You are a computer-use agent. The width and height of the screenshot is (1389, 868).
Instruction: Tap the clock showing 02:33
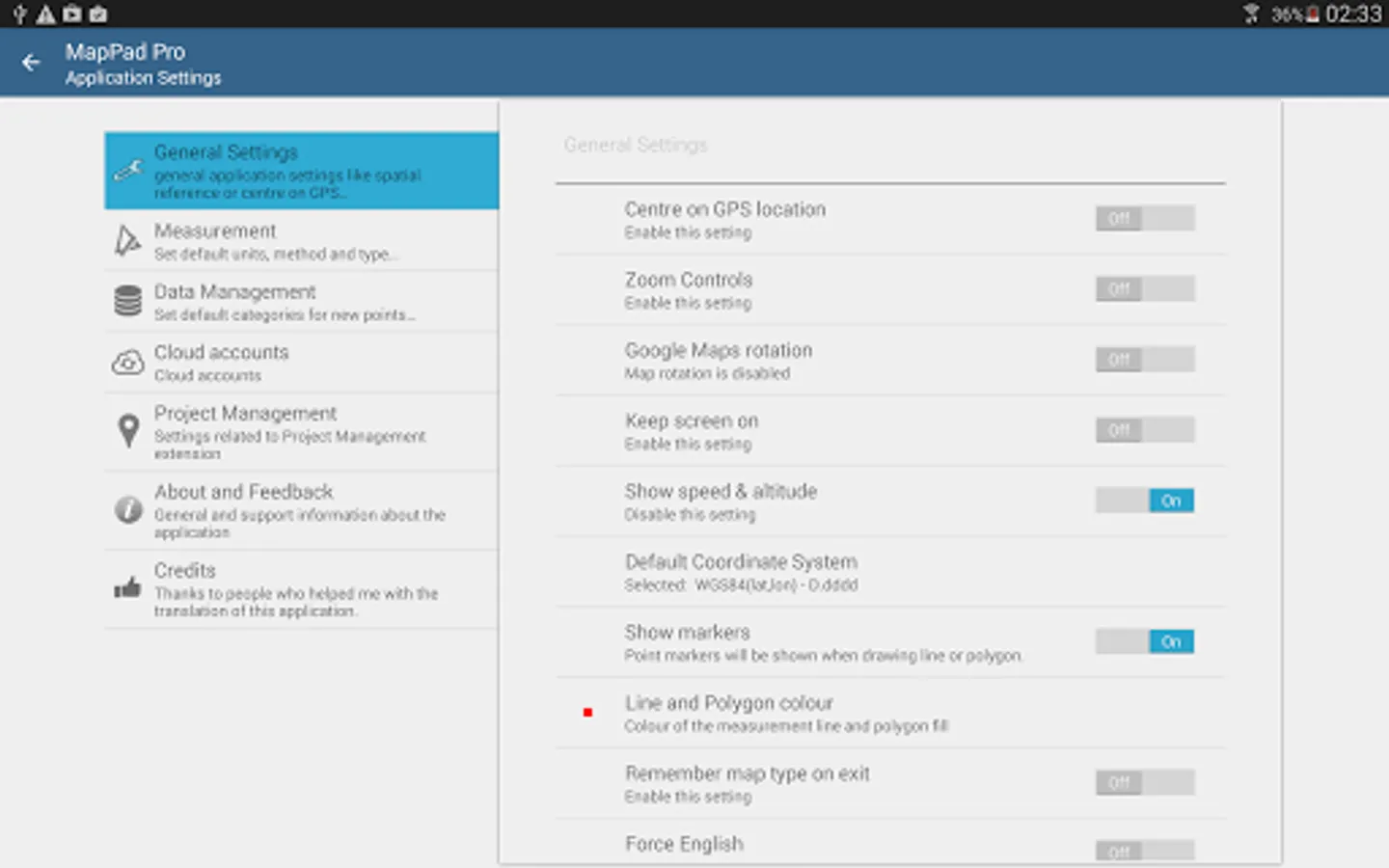(1353, 14)
